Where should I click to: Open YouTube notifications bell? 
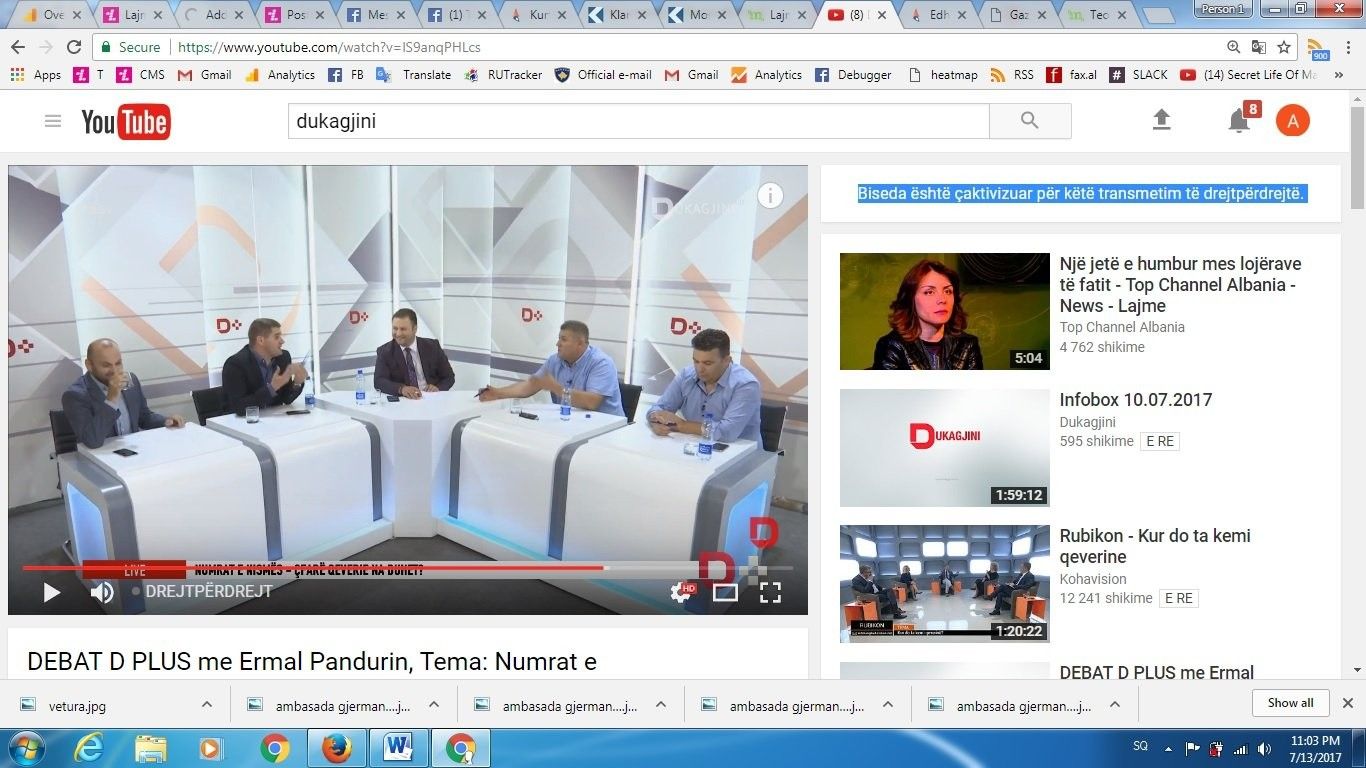click(x=1237, y=118)
